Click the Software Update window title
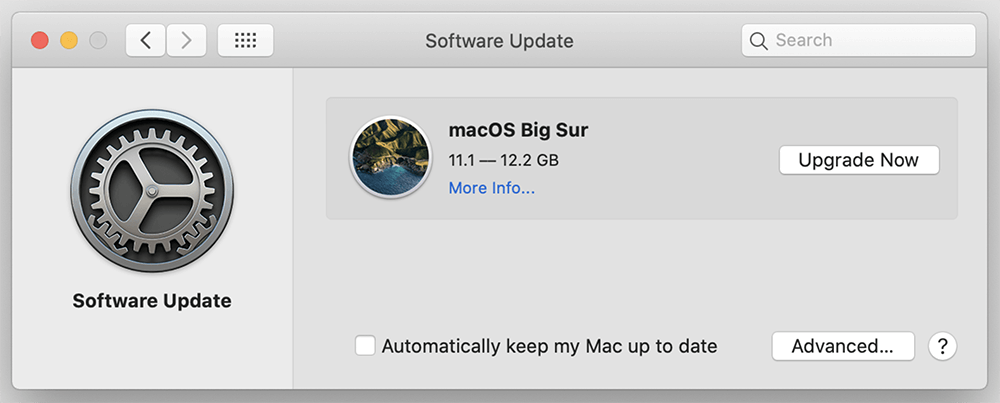 click(499, 41)
